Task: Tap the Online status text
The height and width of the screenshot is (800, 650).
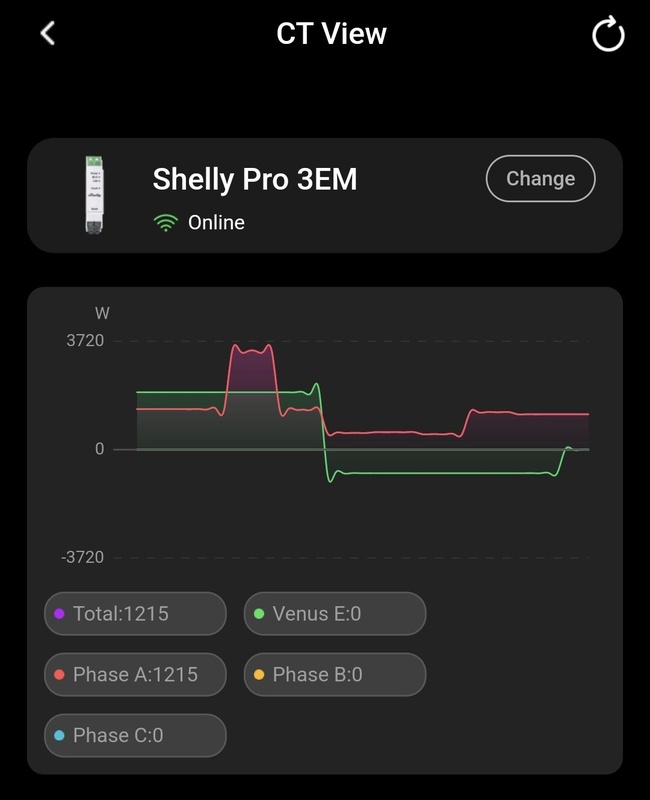Action: [216, 222]
